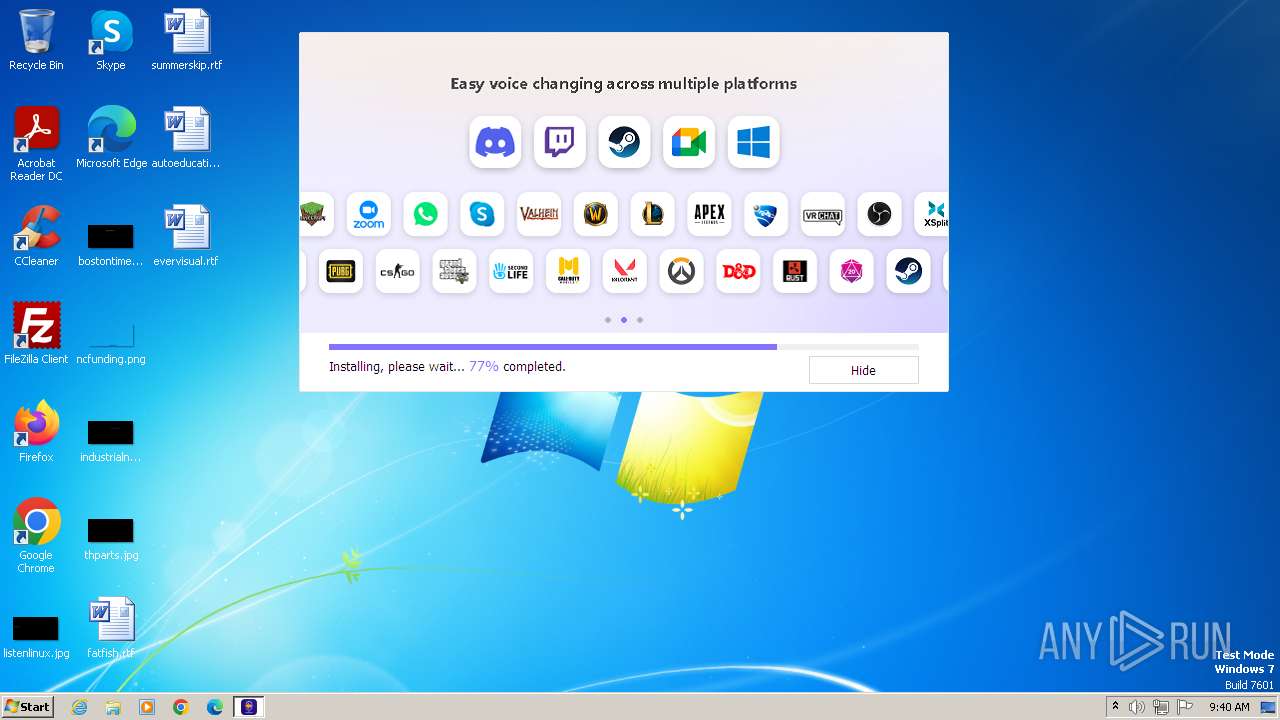This screenshot has height=720, width=1280.
Task: Select the FileZilla Client shortcut
Action: point(36,334)
